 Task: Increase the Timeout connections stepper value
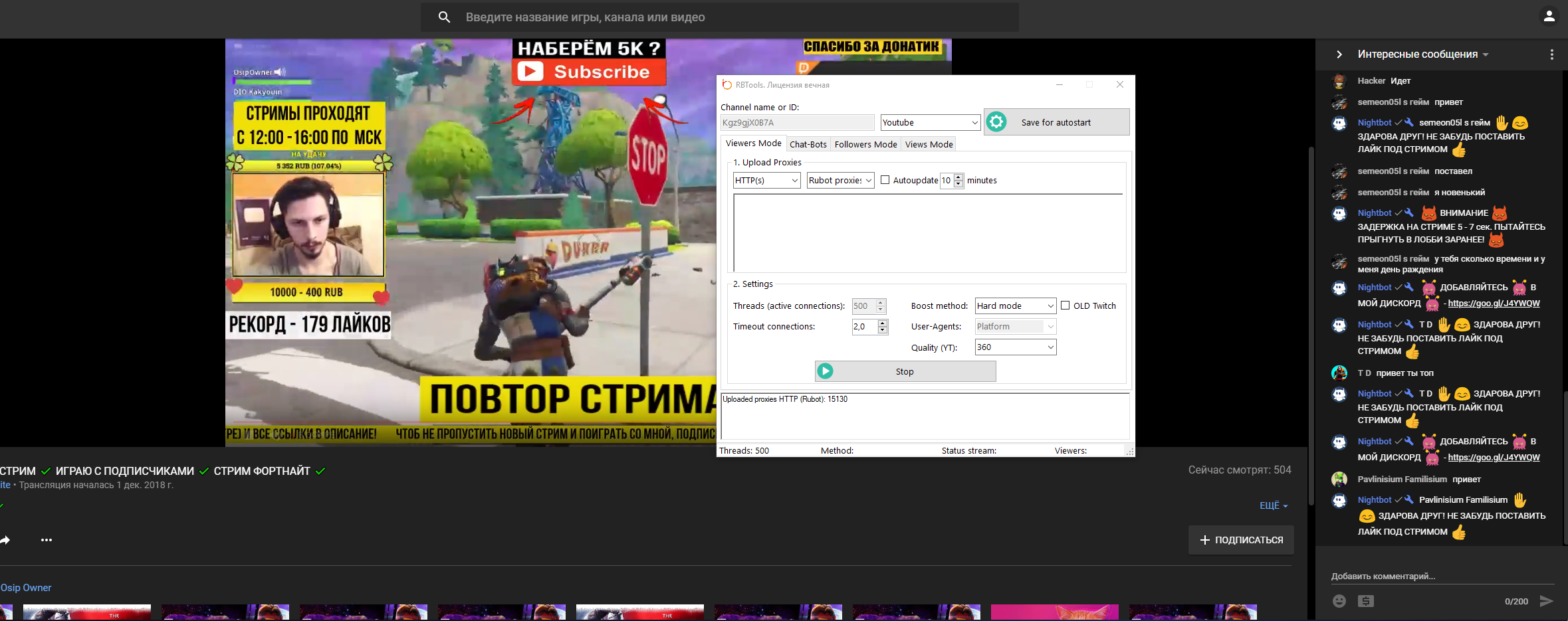pyautogui.click(x=883, y=323)
